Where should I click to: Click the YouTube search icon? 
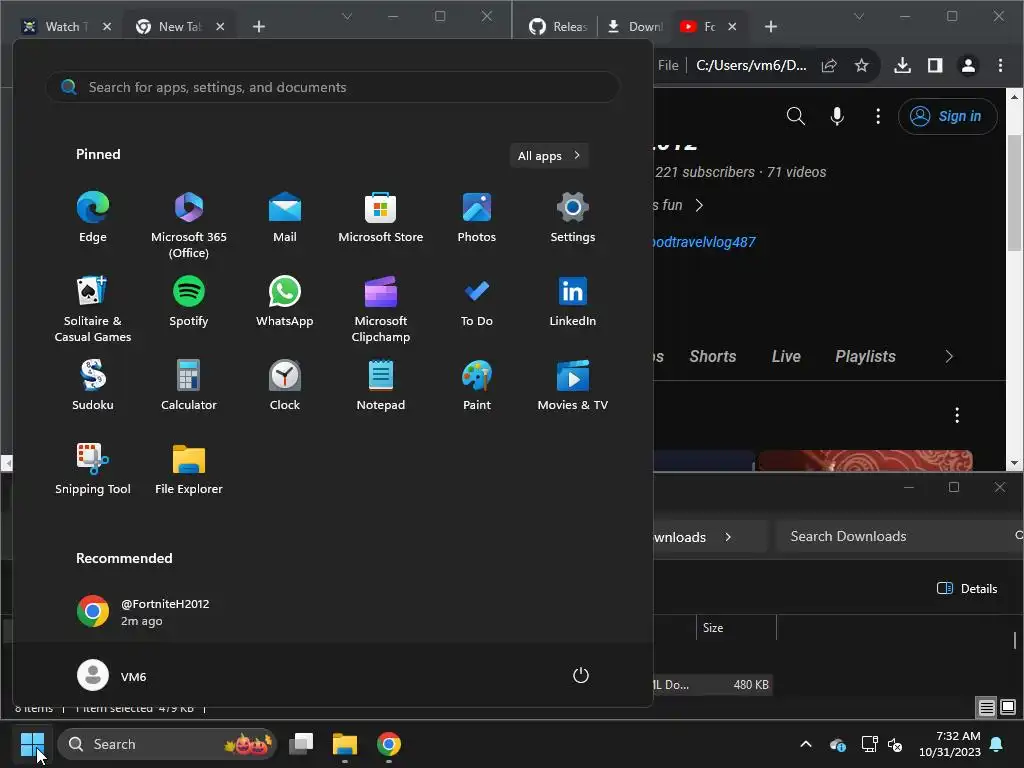(795, 116)
